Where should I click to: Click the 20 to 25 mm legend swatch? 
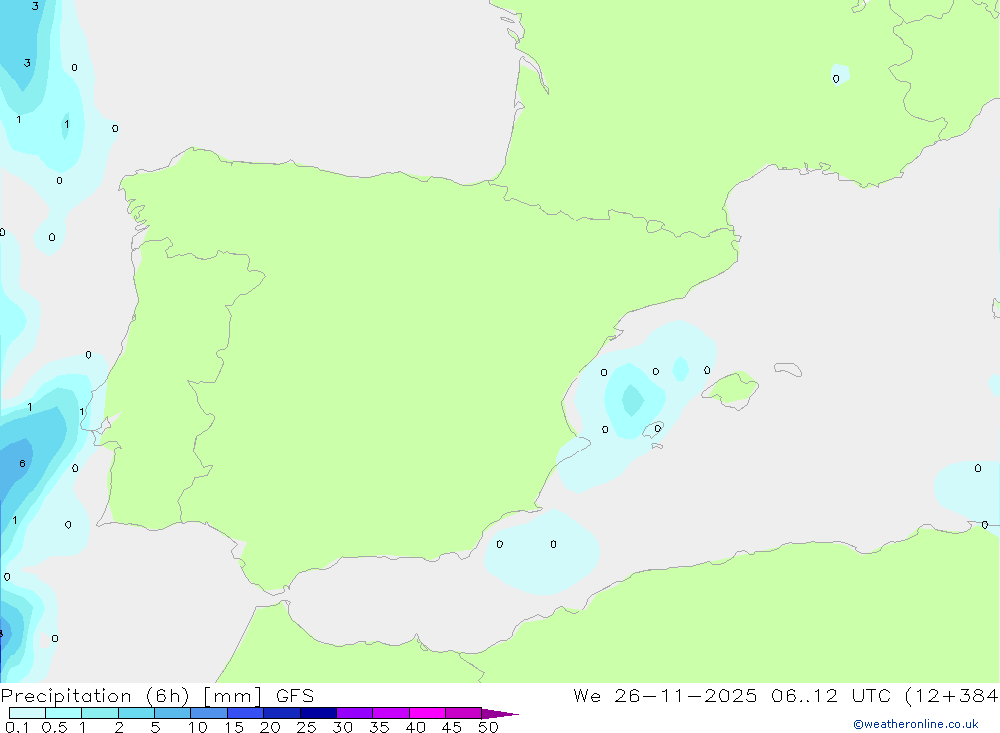[282, 713]
